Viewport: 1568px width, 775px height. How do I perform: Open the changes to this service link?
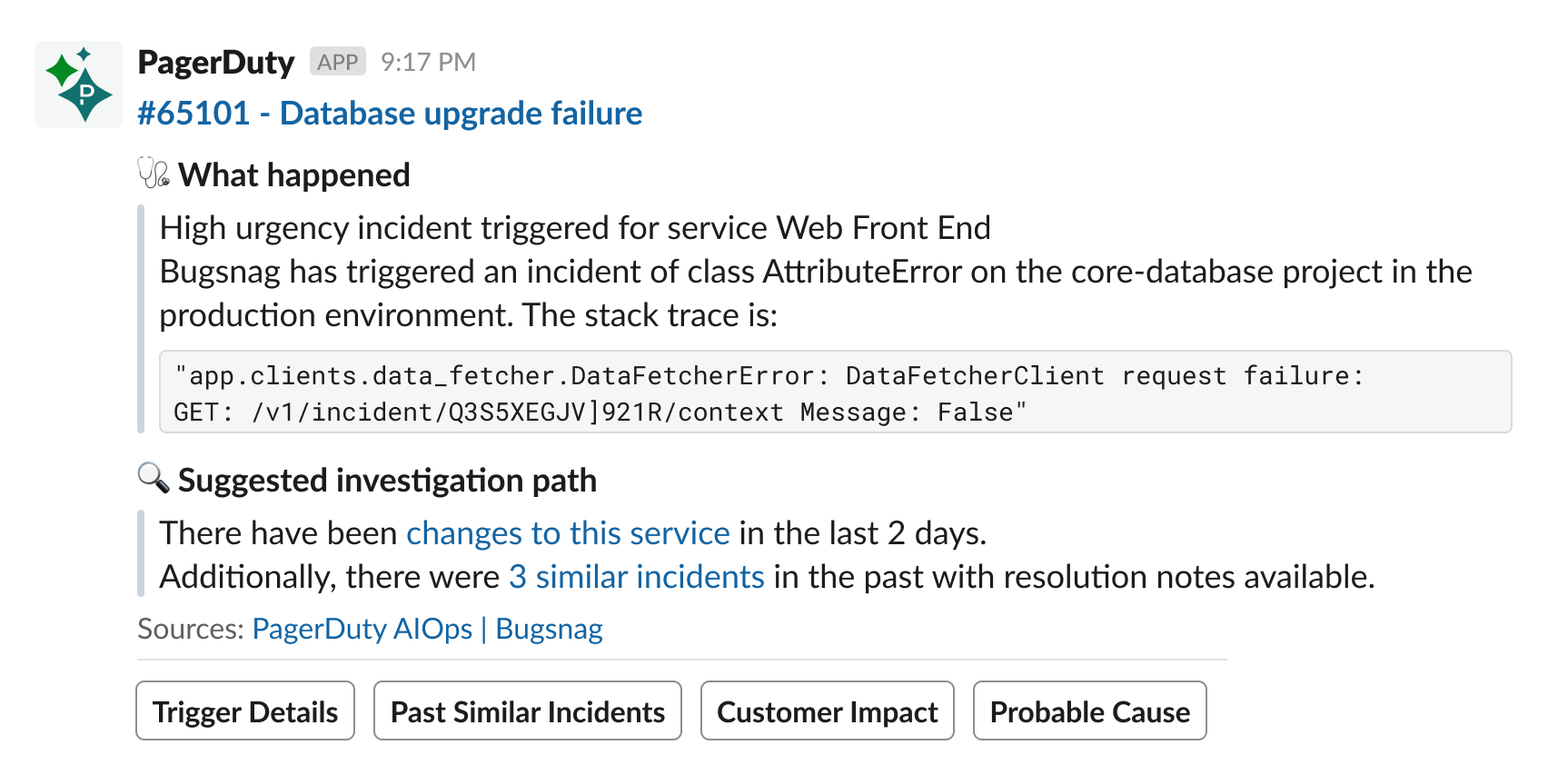point(568,533)
